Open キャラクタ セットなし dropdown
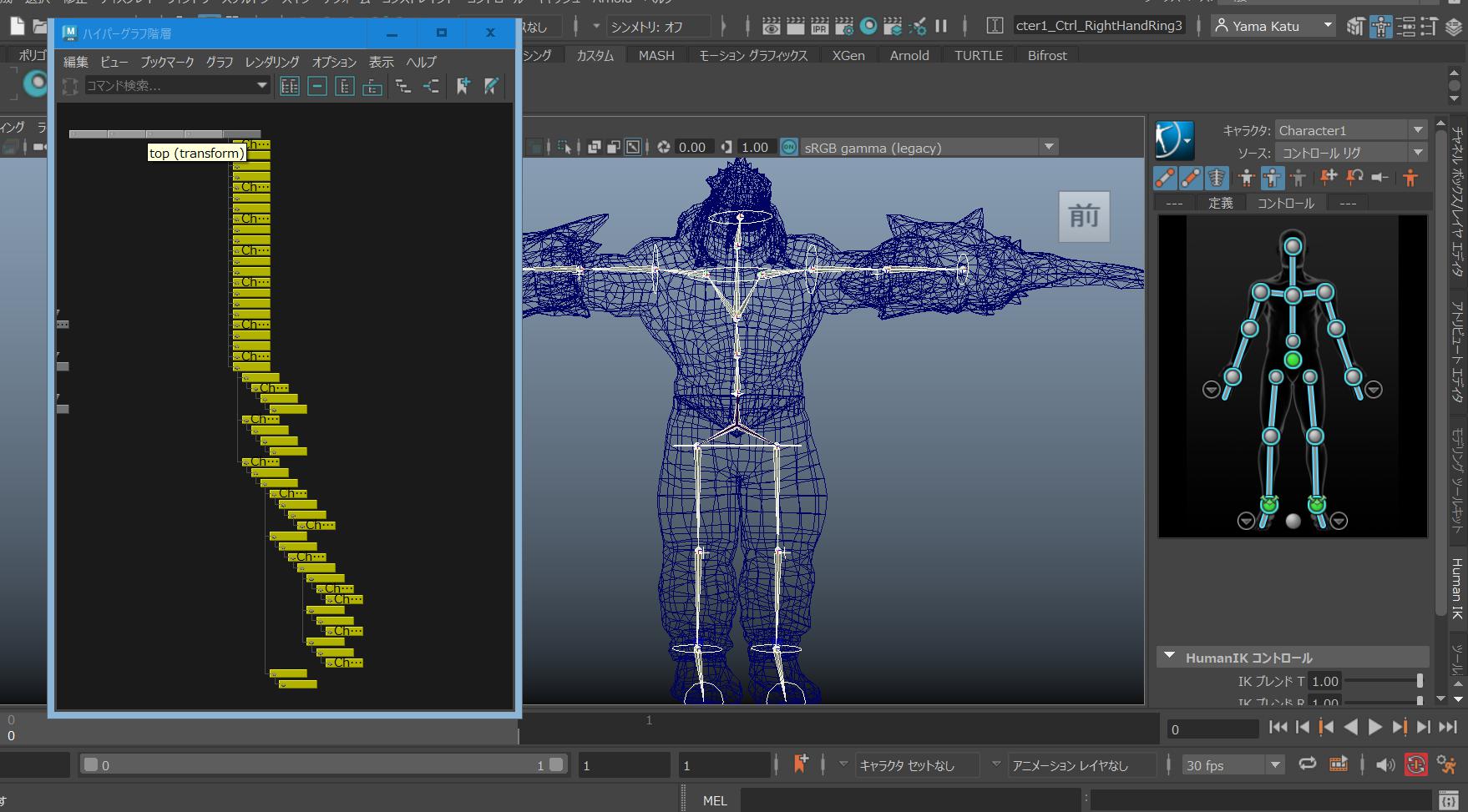The height and width of the screenshot is (812, 1468). click(916, 765)
